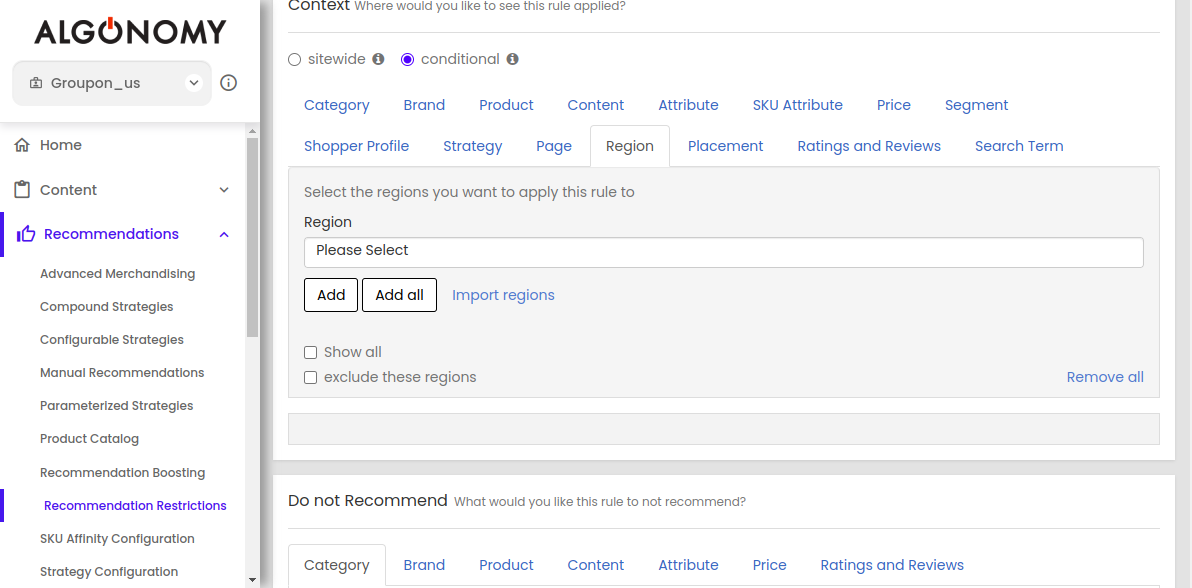1192x588 pixels.
Task: Enable exclude these regions checkbox
Action: (x=311, y=377)
